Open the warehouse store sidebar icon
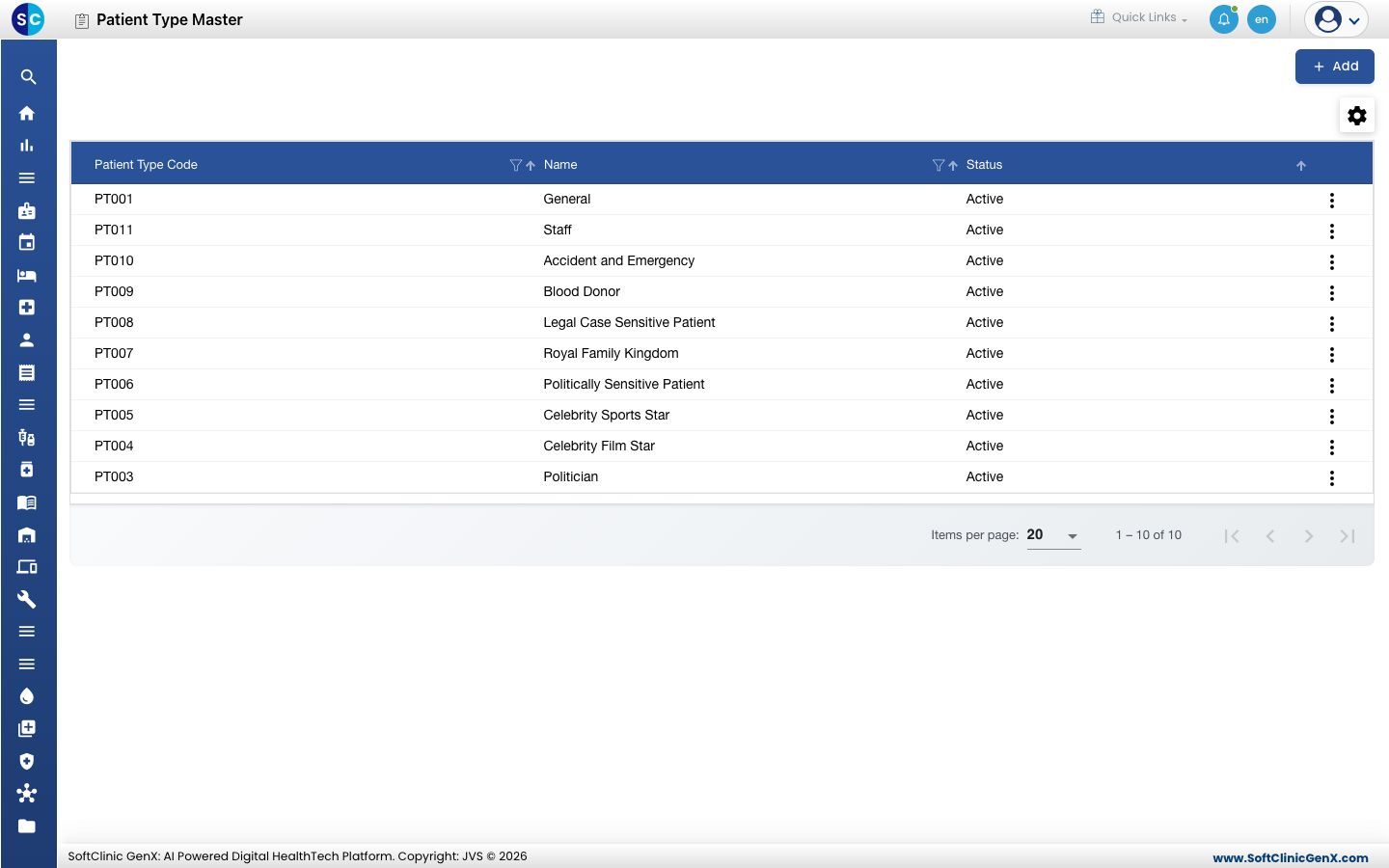The height and width of the screenshot is (868, 1389). (27, 534)
